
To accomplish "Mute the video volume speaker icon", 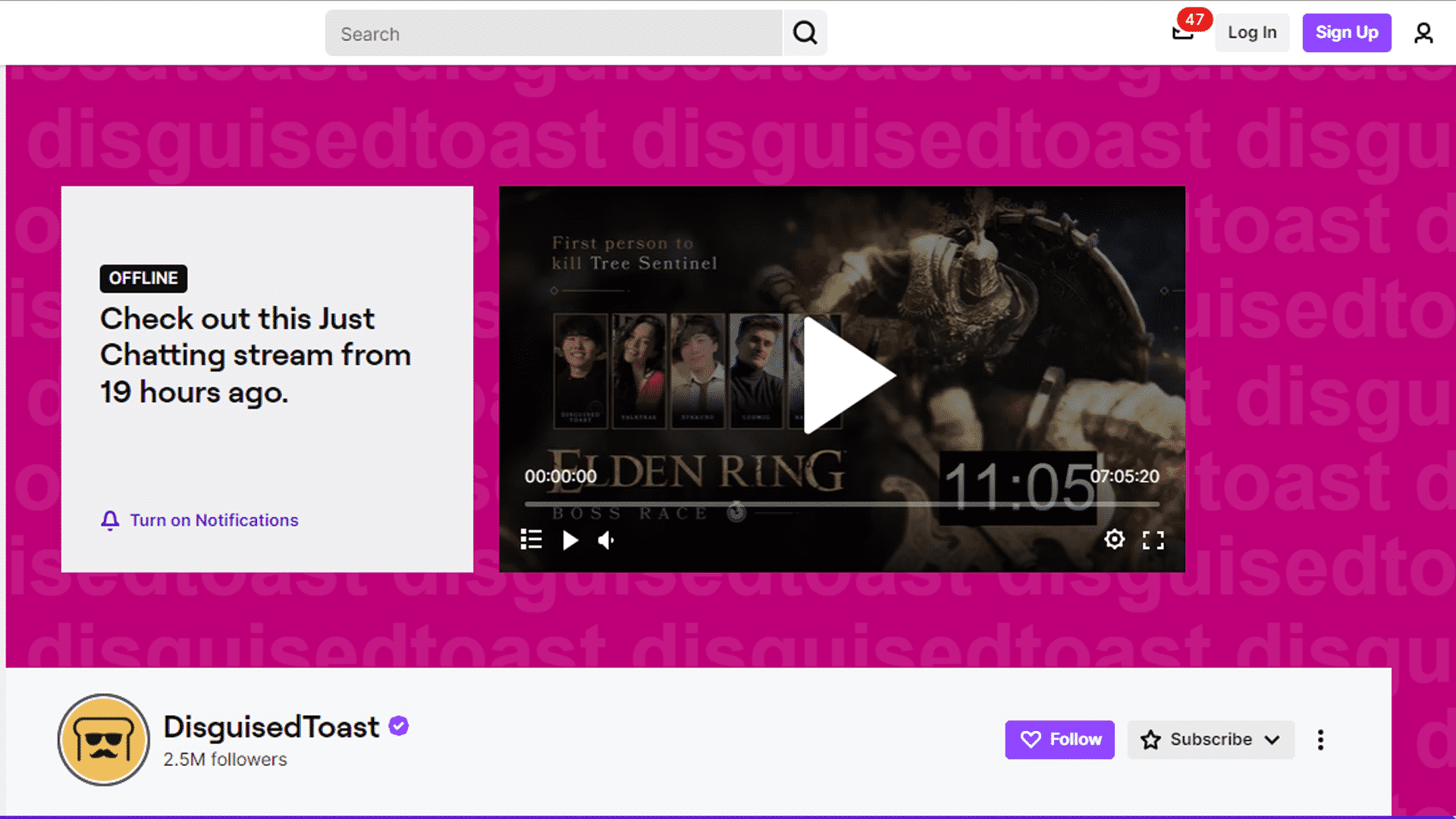I will [x=606, y=540].
